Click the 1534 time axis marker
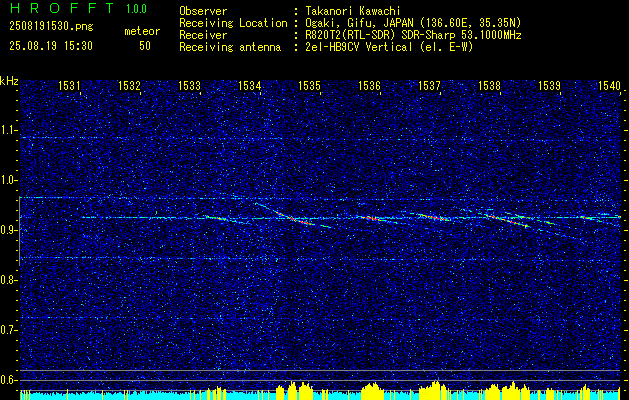The image size is (629, 400). tap(250, 85)
